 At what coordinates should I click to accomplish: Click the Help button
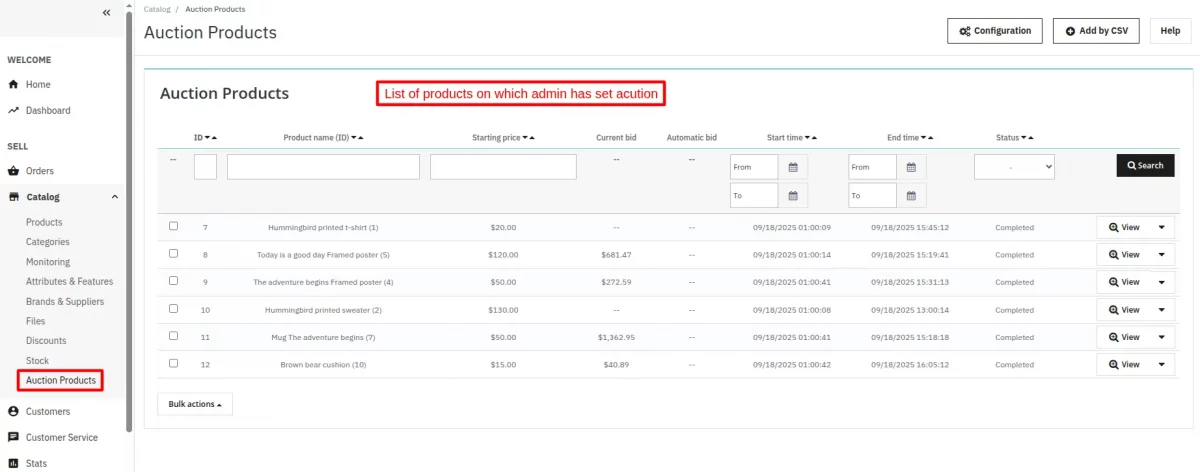(1170, 31)
